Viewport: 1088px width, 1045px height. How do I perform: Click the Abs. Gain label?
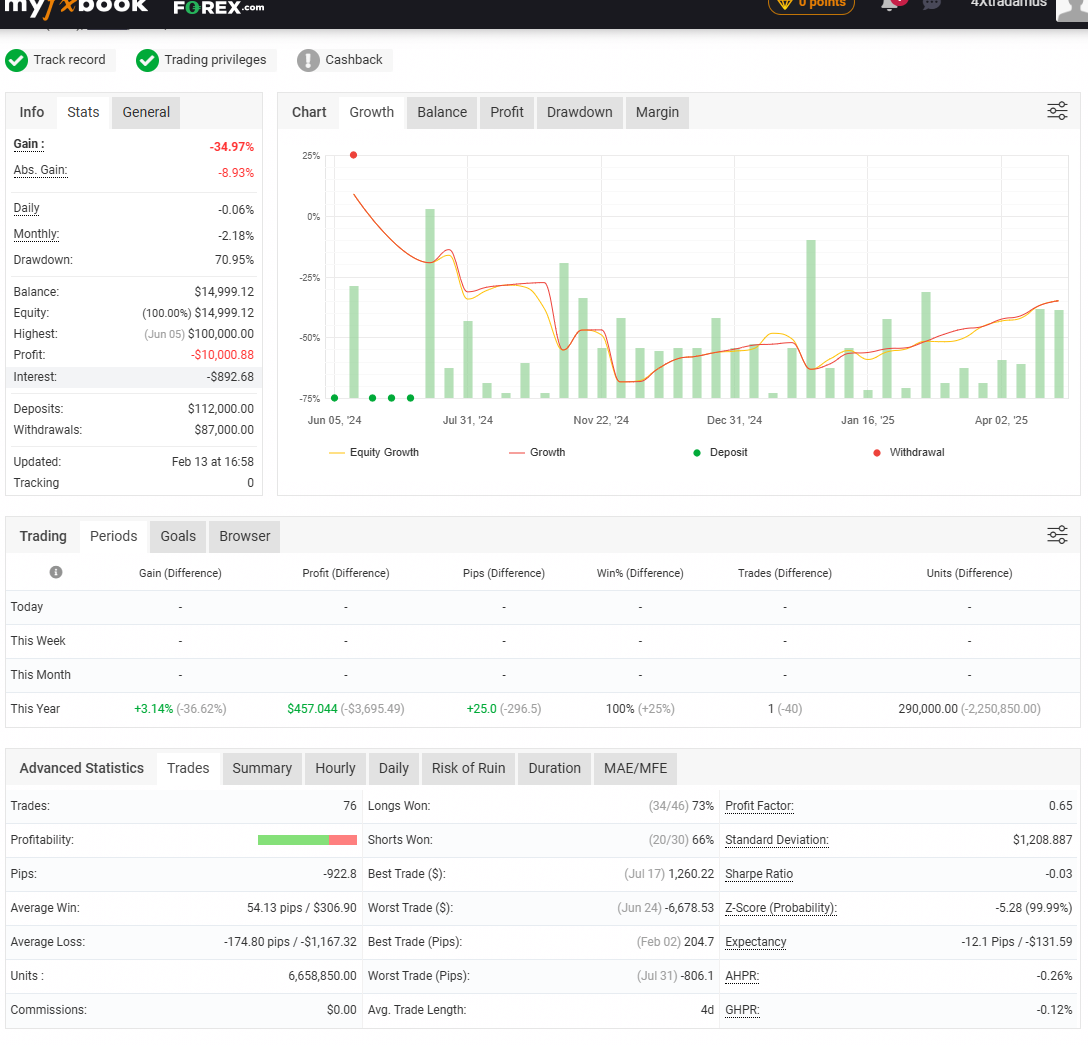[40, 170]
